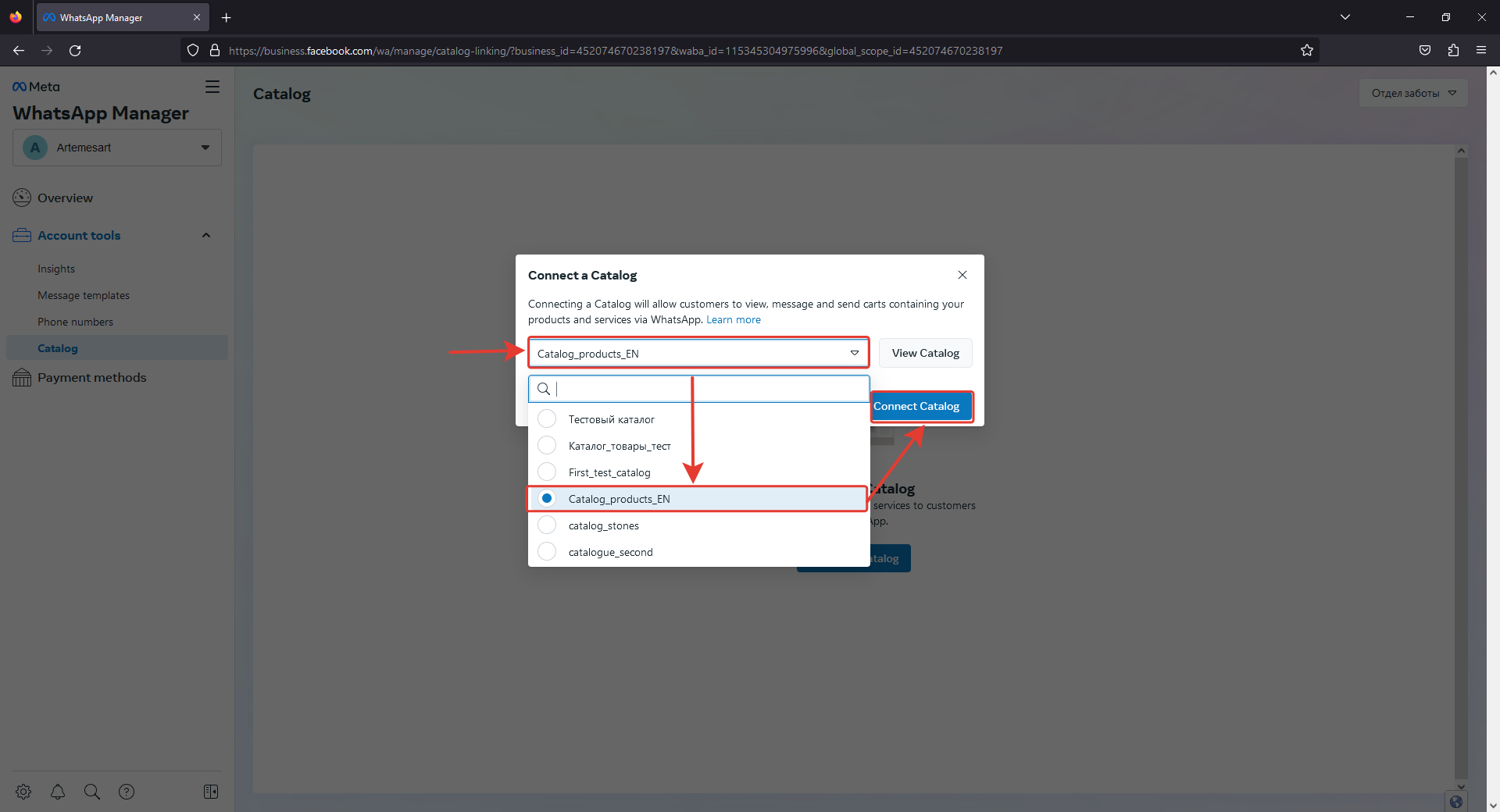This screenshot has width=1500, height=812.
Task: Close the Connect a Catalog dialog
Action: (962, 275)
